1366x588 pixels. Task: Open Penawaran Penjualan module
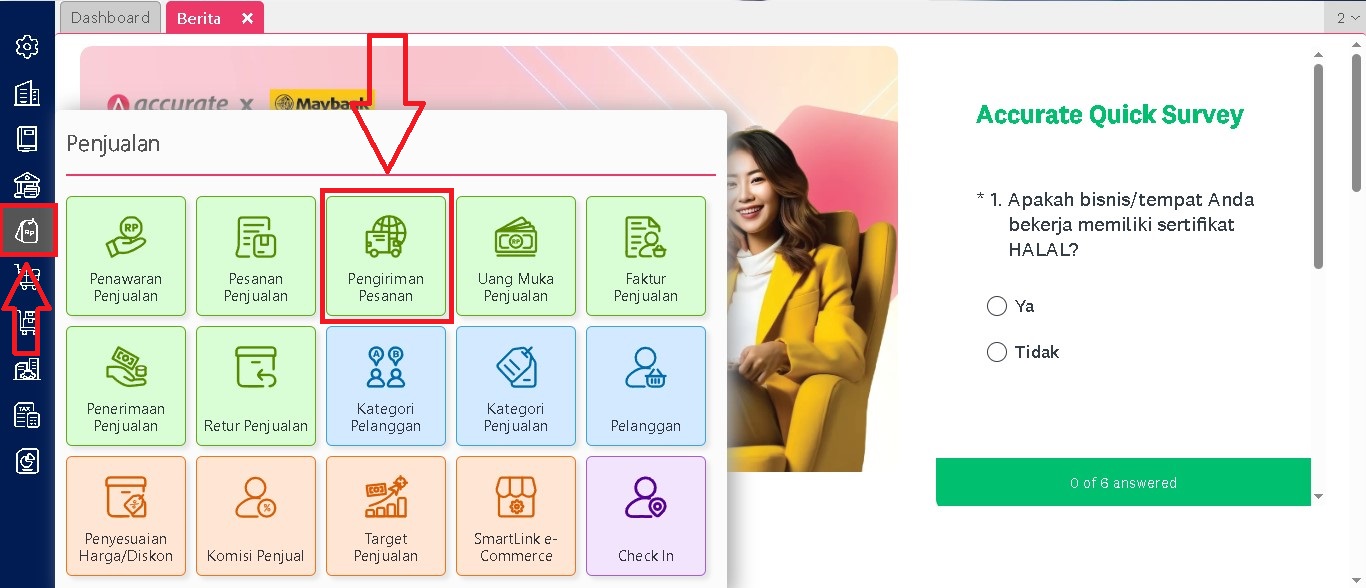click(x=126, y=256)
